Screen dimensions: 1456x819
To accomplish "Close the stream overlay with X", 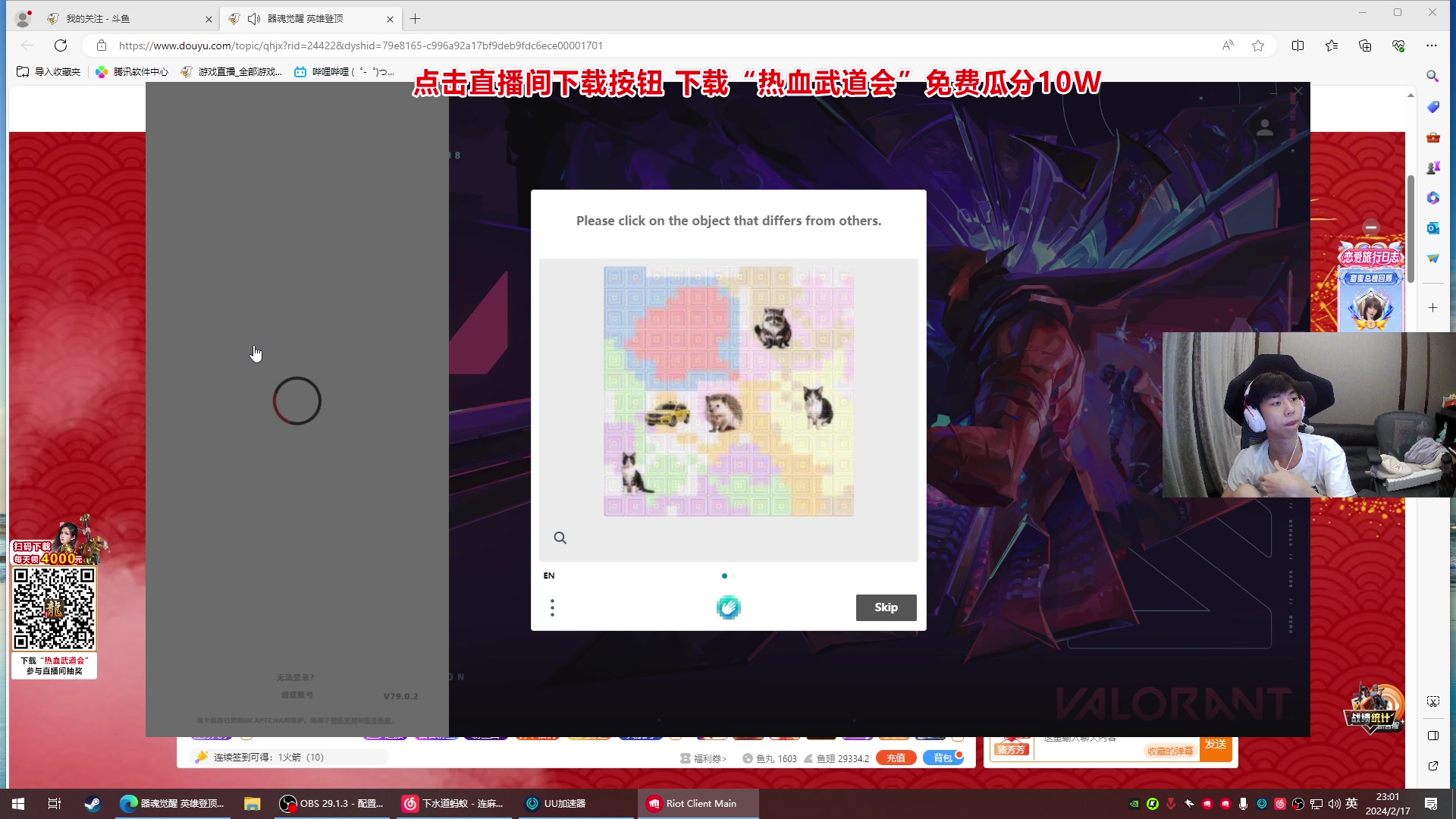I will (x=1298, y=91).
